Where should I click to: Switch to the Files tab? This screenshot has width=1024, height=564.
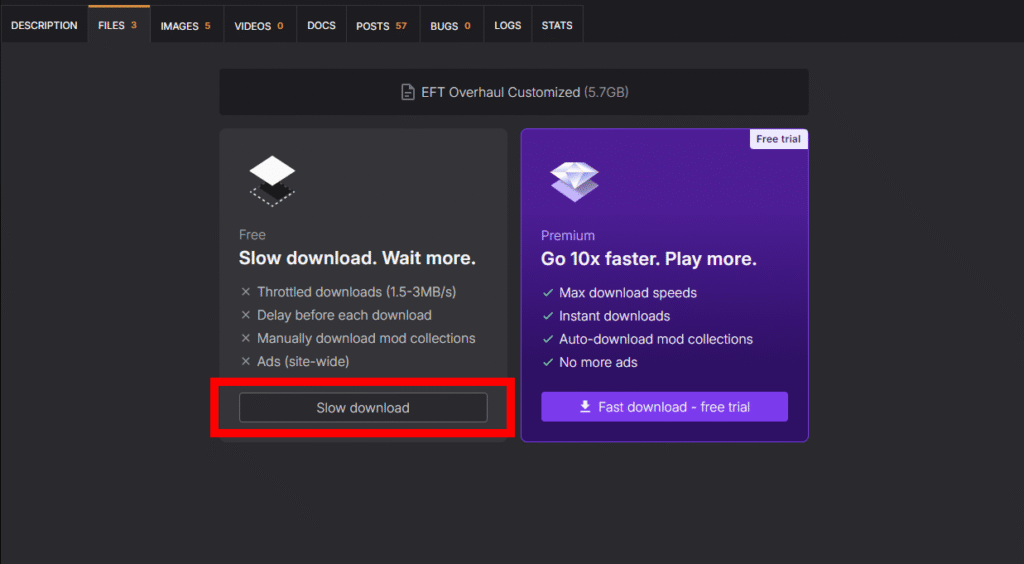118,25
